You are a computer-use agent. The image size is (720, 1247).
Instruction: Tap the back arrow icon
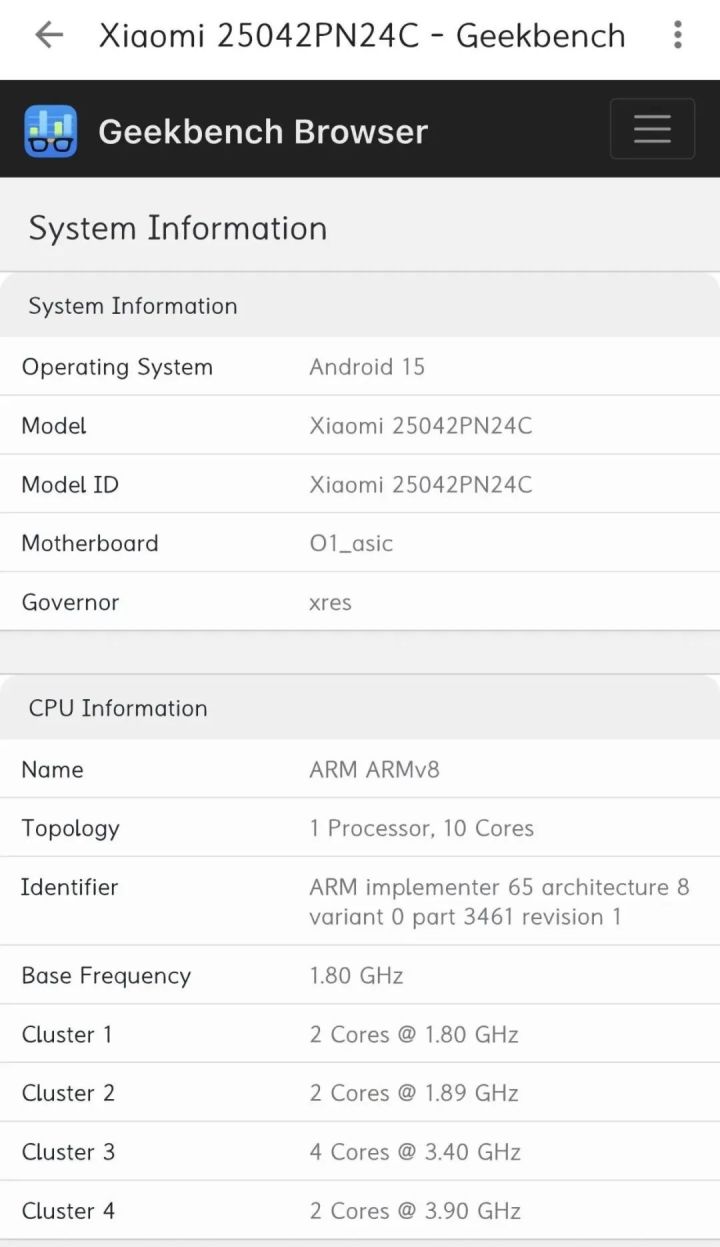click(48, 36)
